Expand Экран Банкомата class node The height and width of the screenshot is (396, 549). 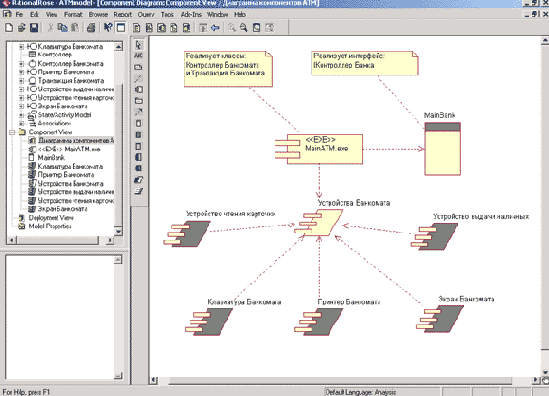tap(21, 106)
